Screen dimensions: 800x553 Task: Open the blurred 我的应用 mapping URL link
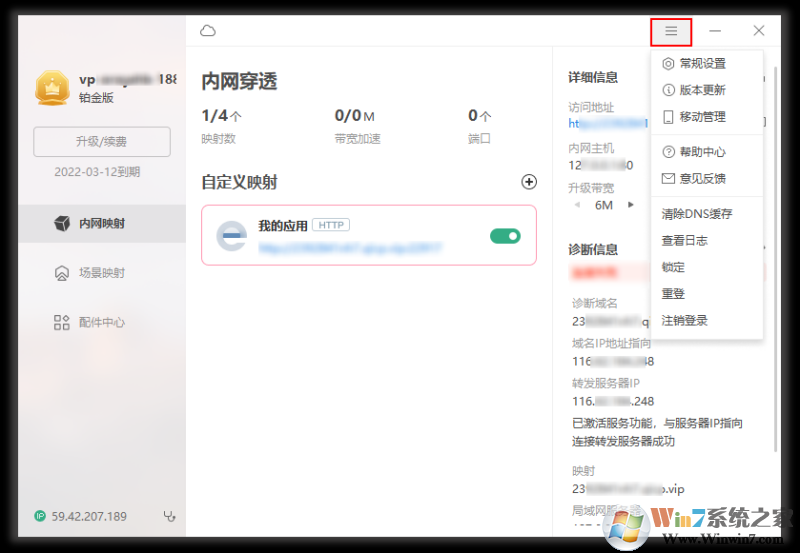coord(350,245)
